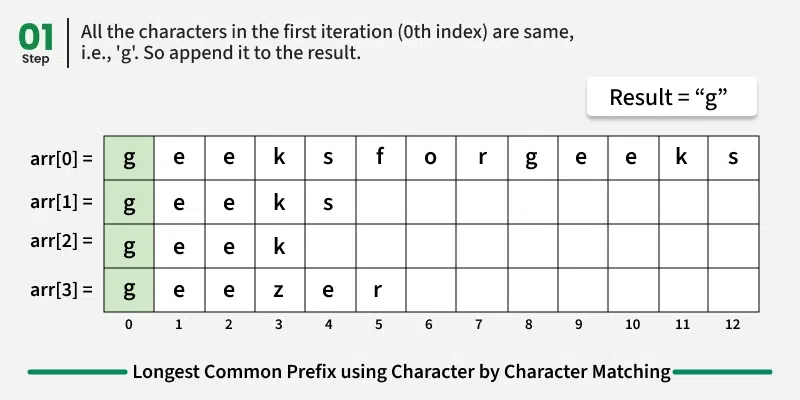Click the green 'g' cell in arr[3]
800x400 pixels.
tap(128, 289)
